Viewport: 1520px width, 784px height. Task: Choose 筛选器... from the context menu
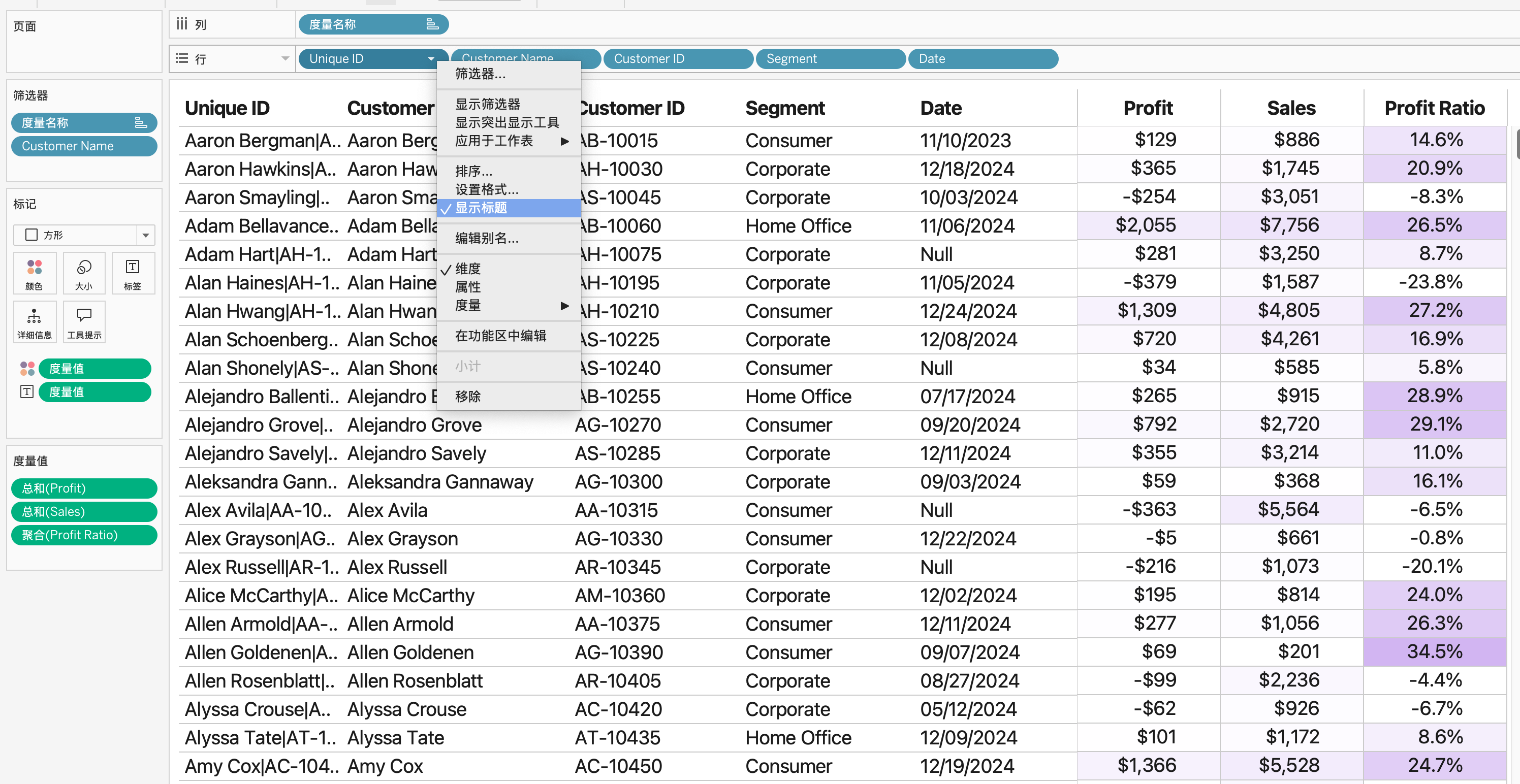[x=480, y=74]
